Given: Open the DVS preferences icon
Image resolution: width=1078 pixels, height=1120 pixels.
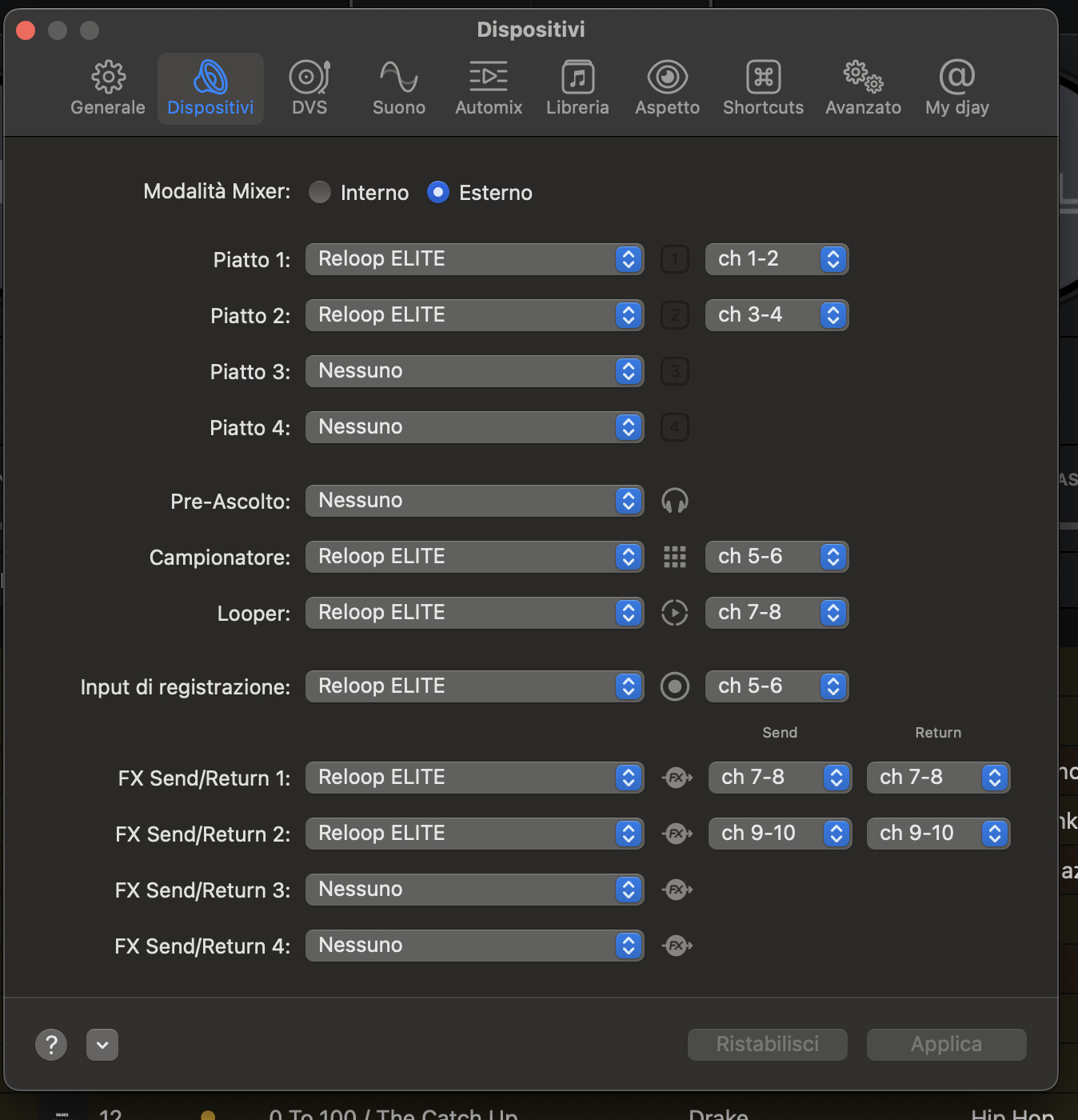Looking at the screenshot, I should click(309, 78).
